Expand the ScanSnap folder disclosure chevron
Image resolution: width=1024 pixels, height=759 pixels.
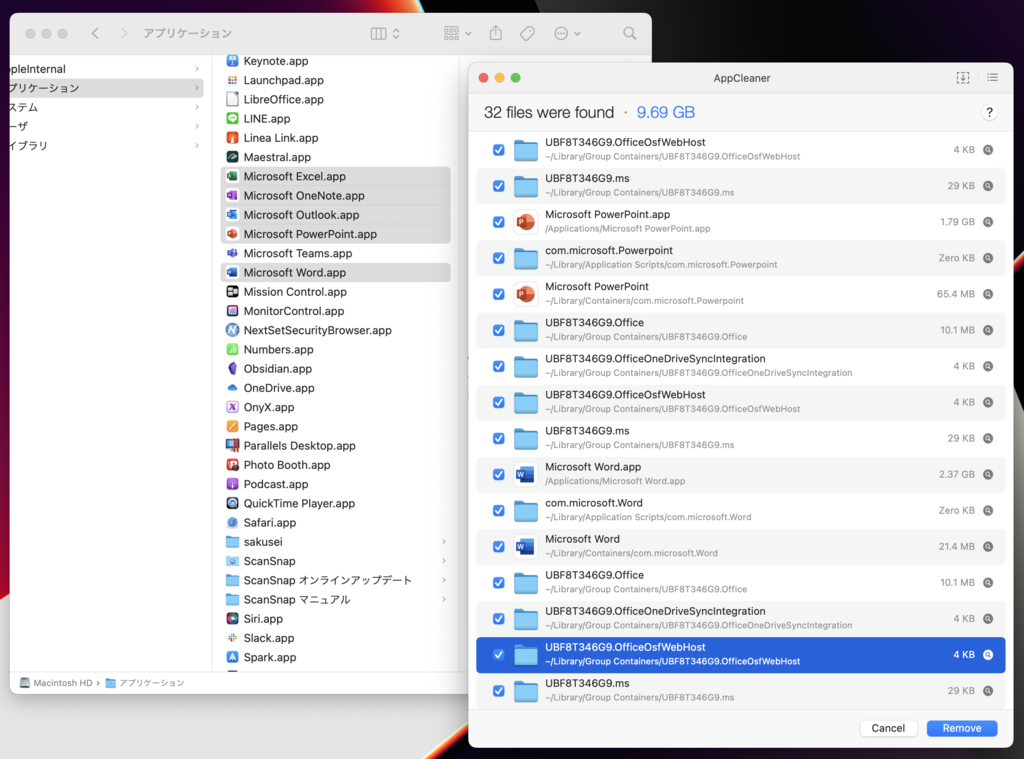(x=445, y=561)
